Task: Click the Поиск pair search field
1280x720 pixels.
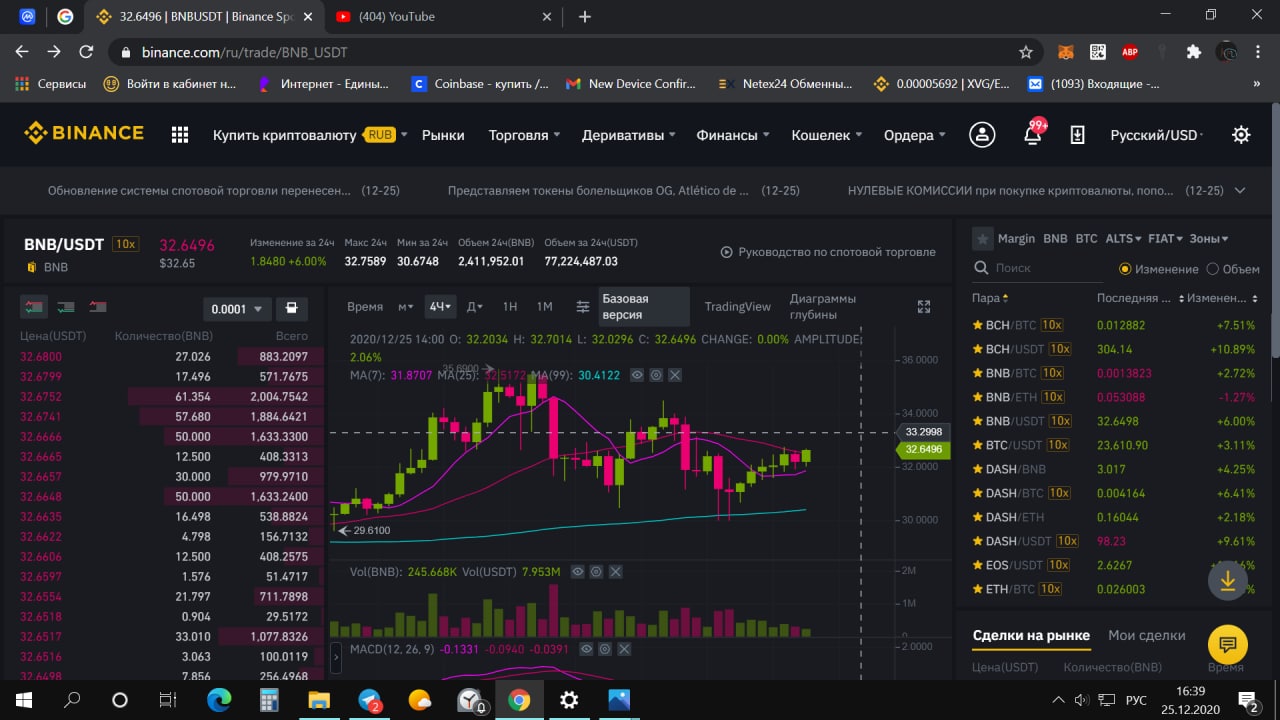Action: click(1040, 268)
